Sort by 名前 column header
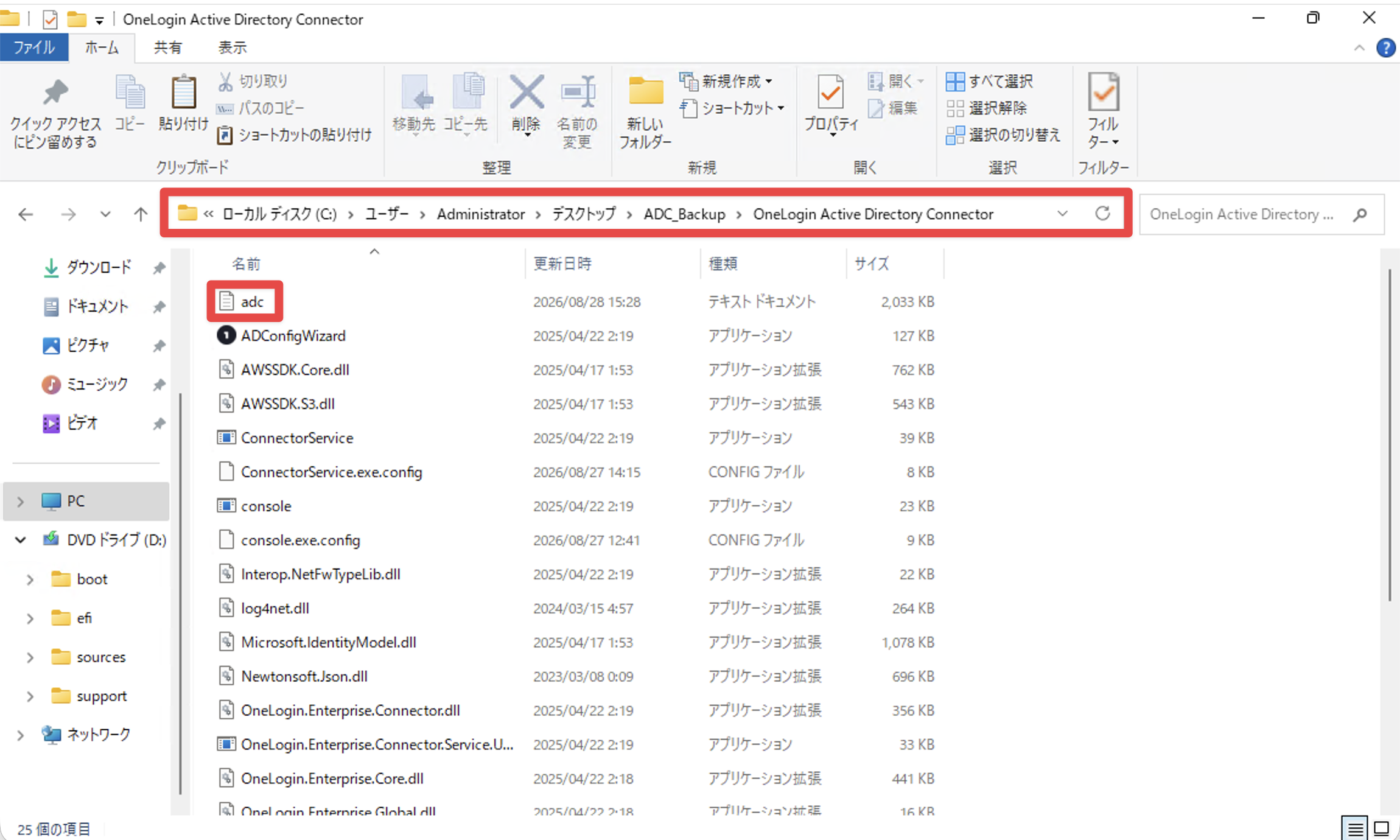Viewport: 1400px width, 840px height. [x=246, y=264]
